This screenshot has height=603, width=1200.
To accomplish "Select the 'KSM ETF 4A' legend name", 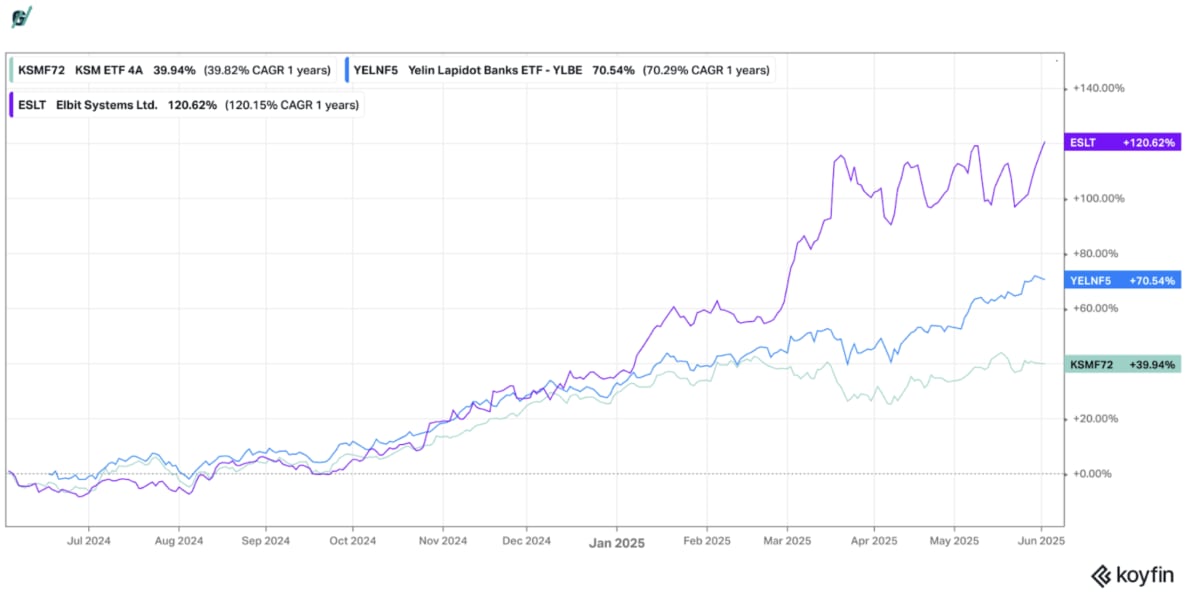I will coord(110,70).
